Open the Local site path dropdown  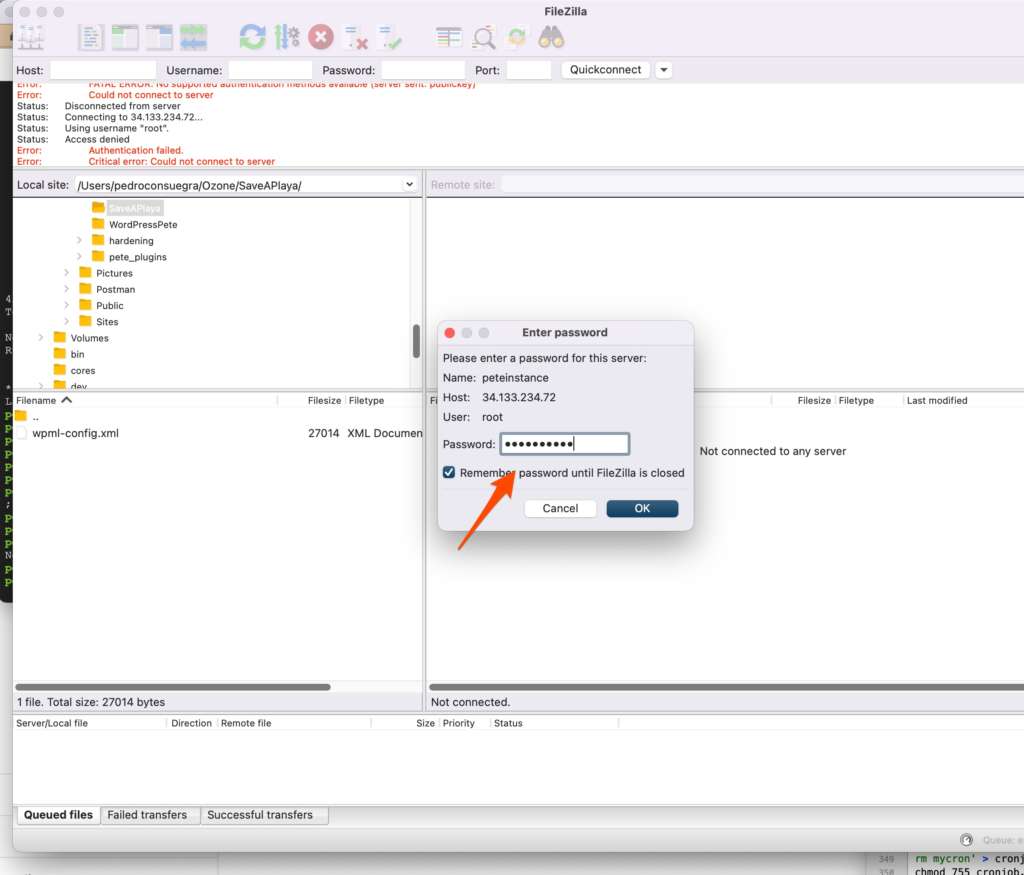coord(409,185)
